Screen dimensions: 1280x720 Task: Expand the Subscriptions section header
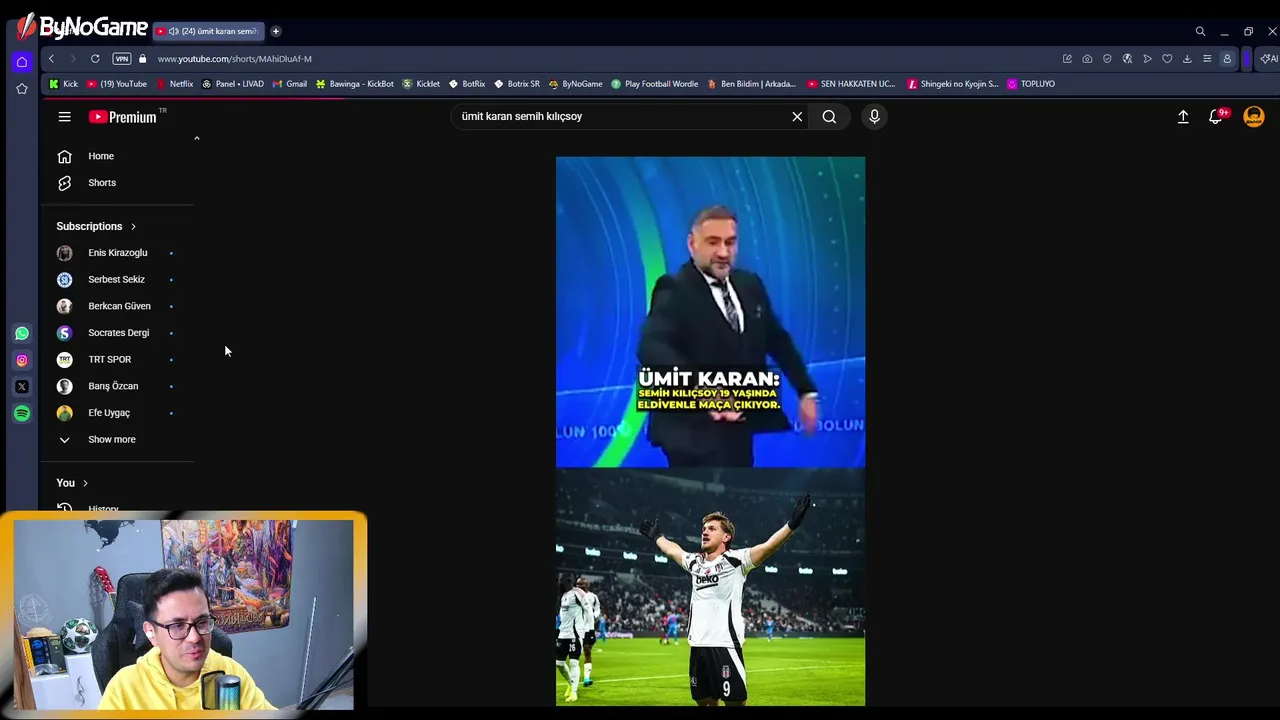pyautogui.click(x=96, y=226)
